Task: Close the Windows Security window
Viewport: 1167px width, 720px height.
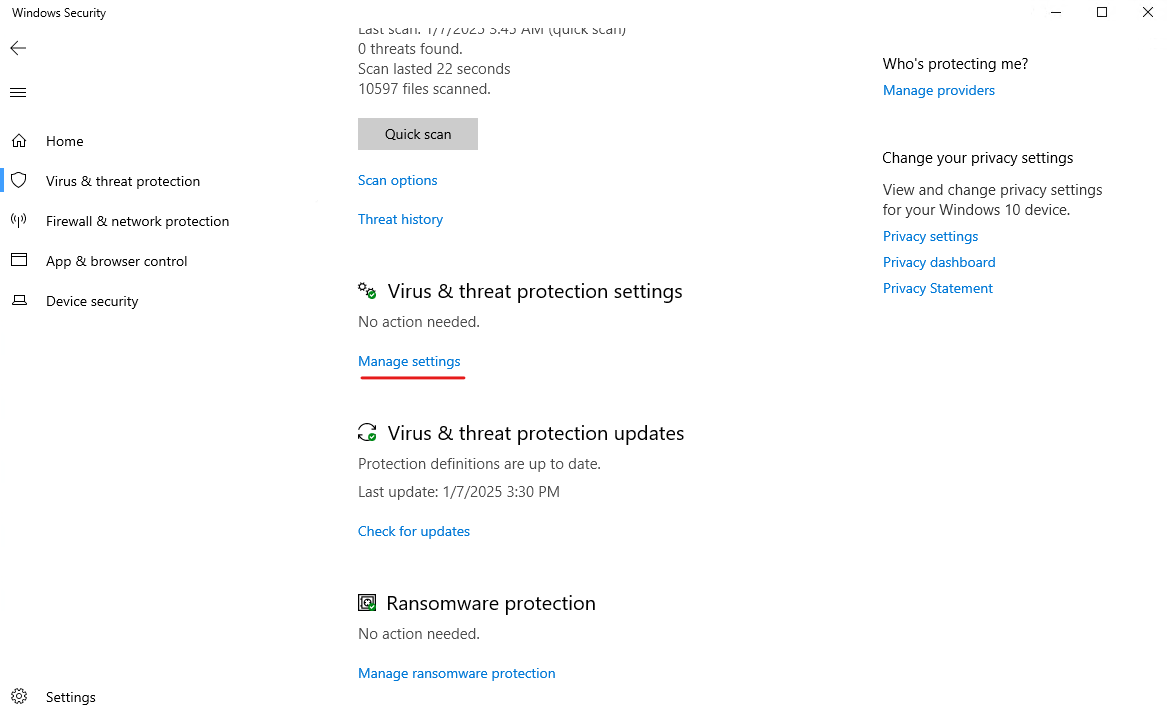Action: pyautogui.click(x=1148, y=12)
